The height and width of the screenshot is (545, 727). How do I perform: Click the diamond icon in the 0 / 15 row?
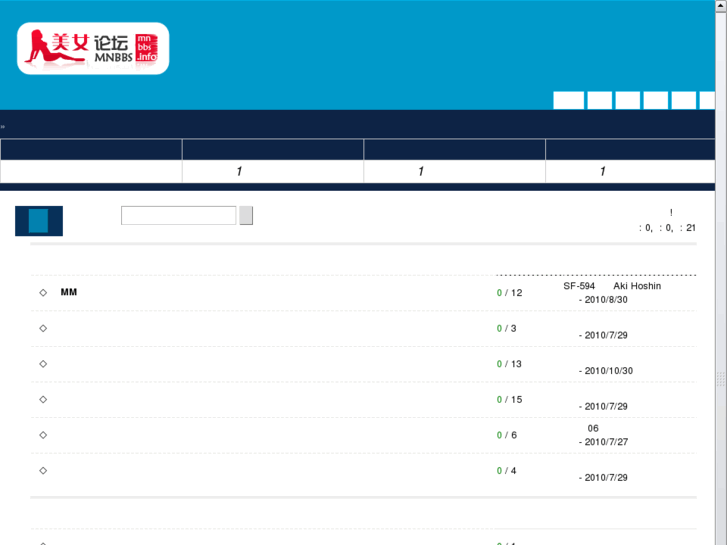point(43,399)
